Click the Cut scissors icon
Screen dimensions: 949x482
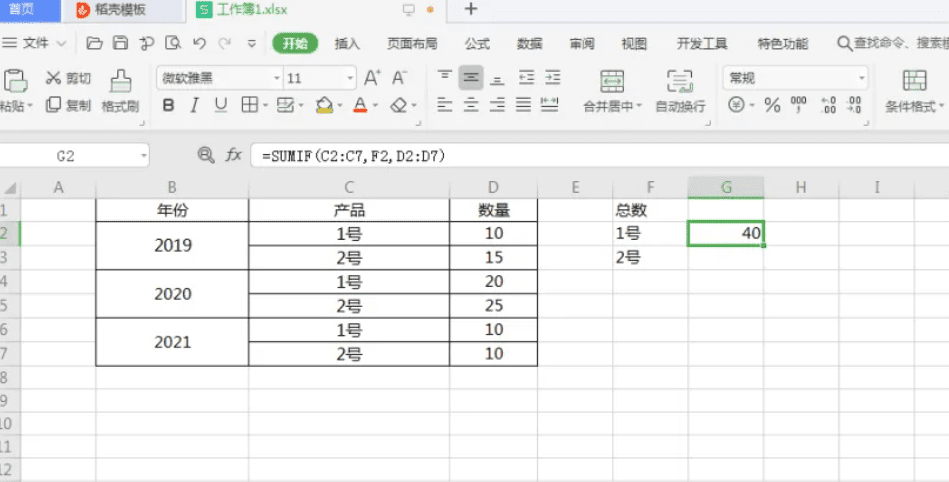point(53,78)
